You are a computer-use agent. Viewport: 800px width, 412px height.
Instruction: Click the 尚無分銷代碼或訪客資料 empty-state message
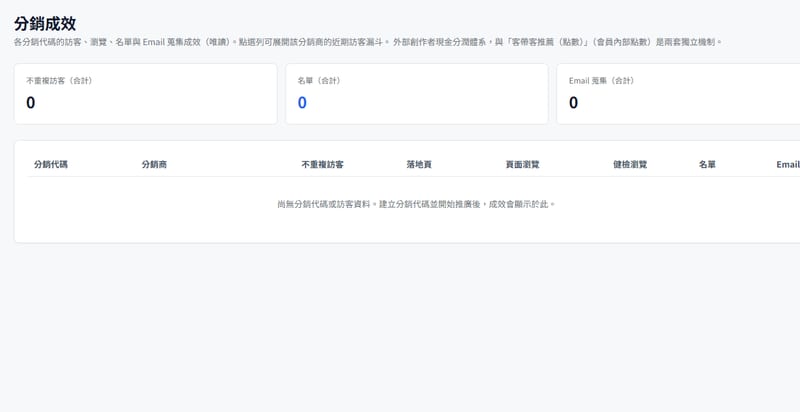click(416, 204)
